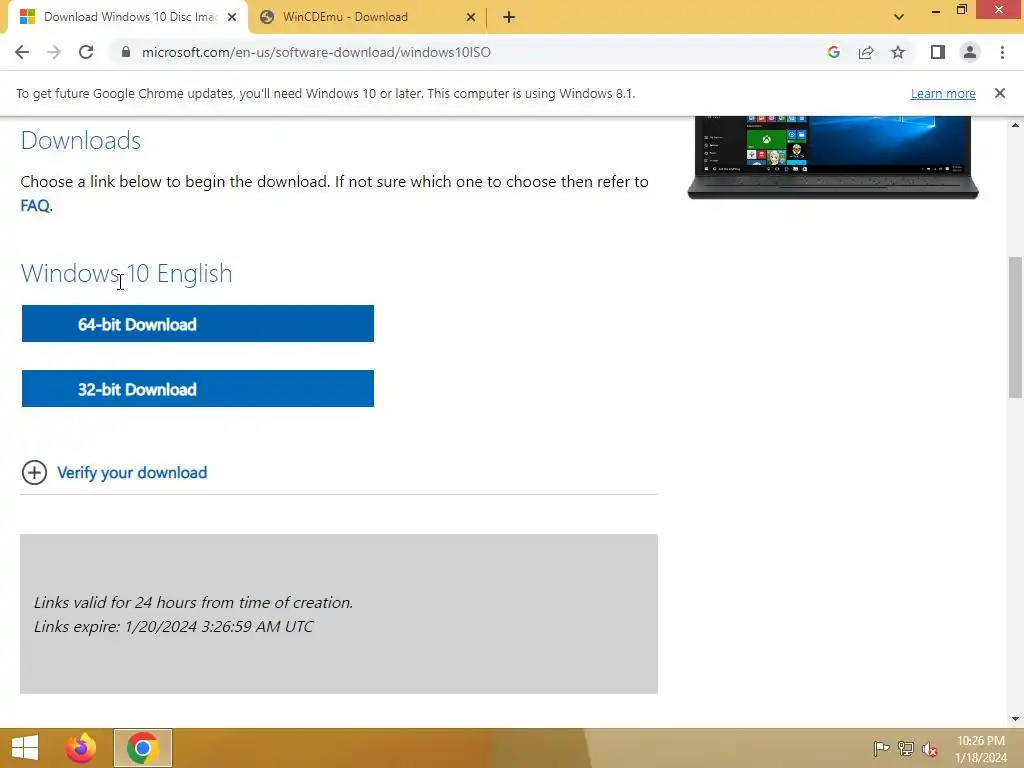Close the Download Windows 10 Disc Image tab
The image size is (1024, 768).
pyautogui.click(x=232, y=17)
